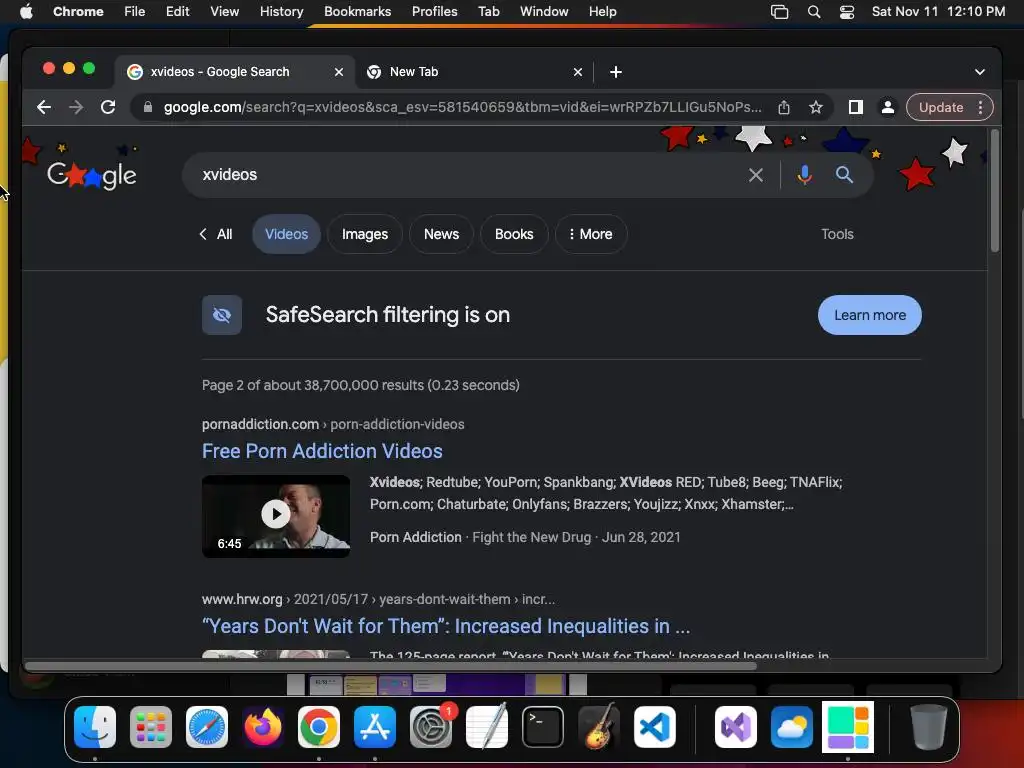
Task: Select the News filter chip
Action: (441, 234)
